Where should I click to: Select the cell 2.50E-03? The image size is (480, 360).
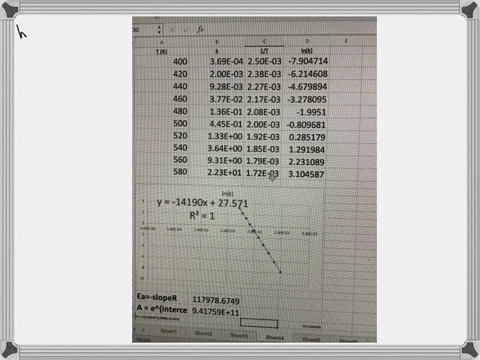[x=264, y=62]
